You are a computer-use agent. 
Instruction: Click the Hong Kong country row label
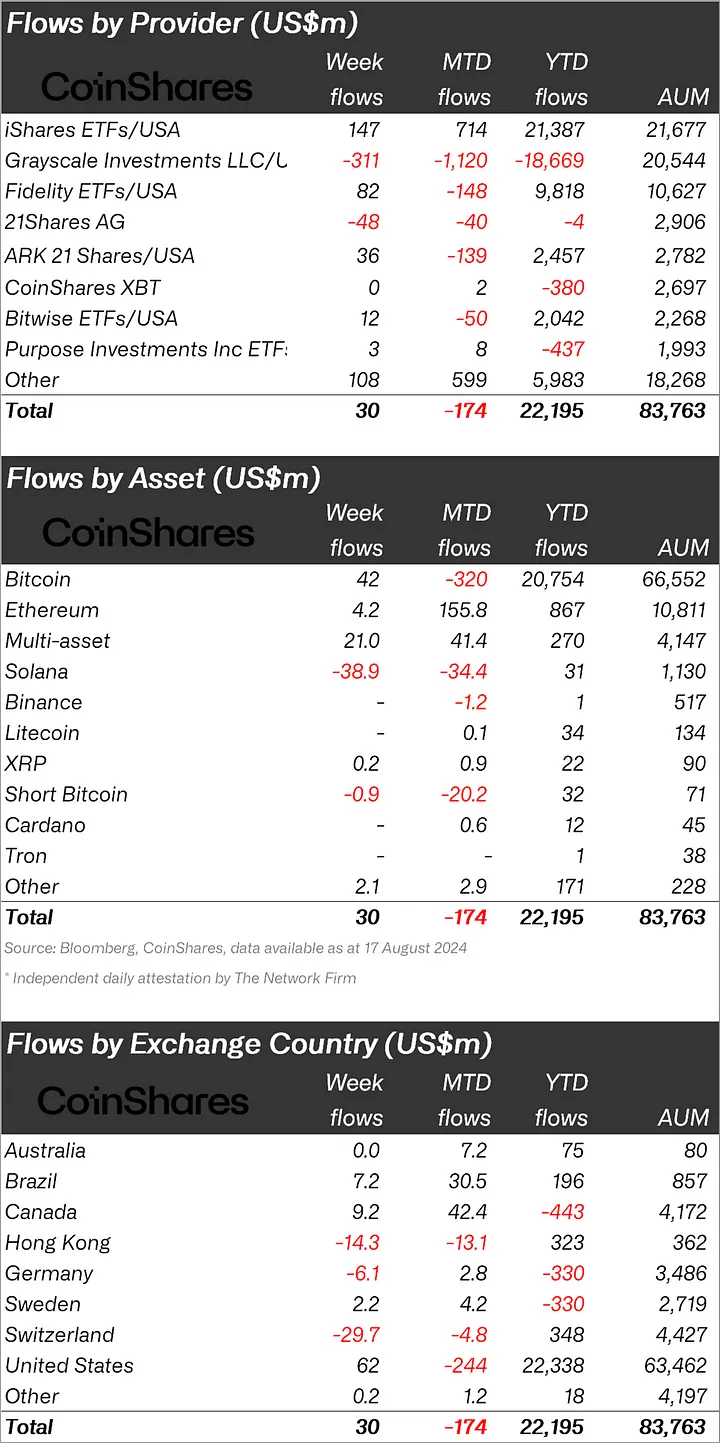[x=58, y=1242]
